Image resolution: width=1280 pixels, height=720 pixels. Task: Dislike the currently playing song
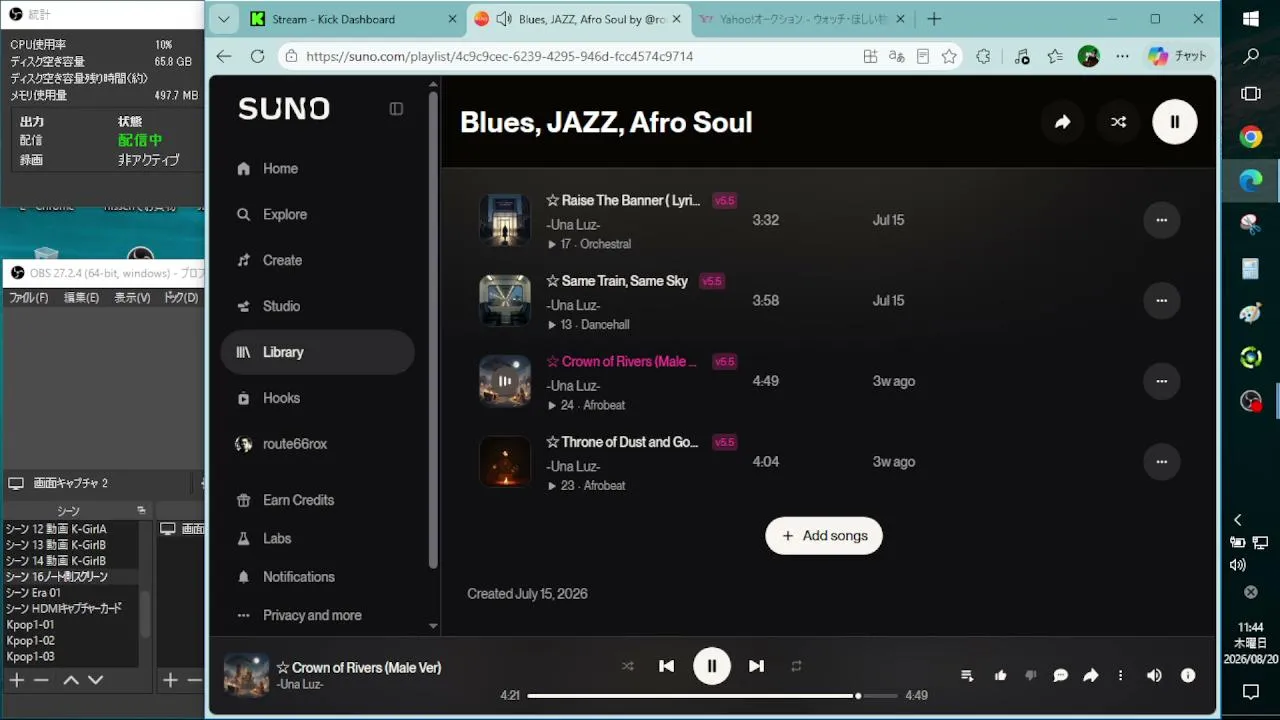(x=1030, y=676)
